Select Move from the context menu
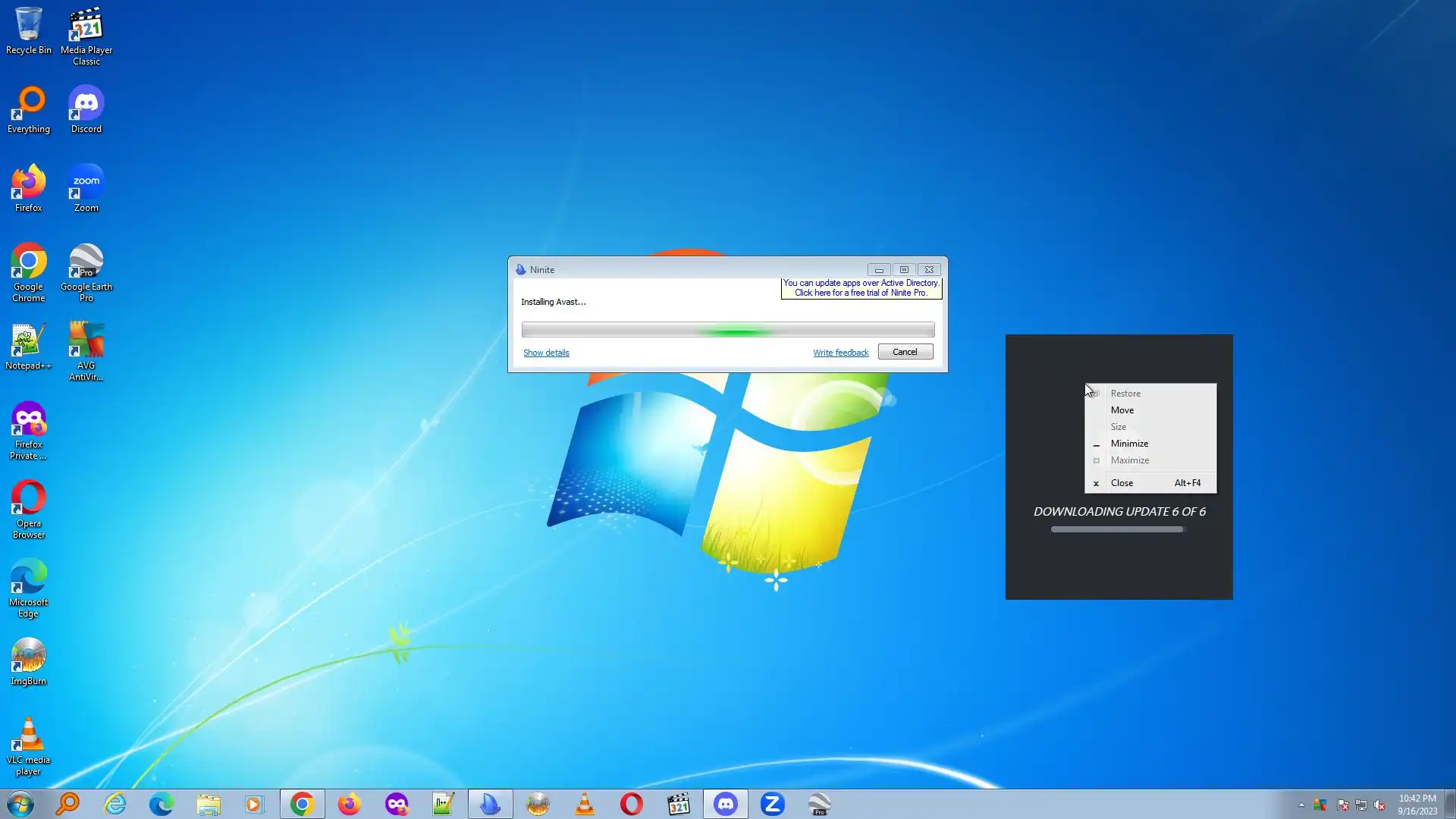 [x=1122, y=410]
